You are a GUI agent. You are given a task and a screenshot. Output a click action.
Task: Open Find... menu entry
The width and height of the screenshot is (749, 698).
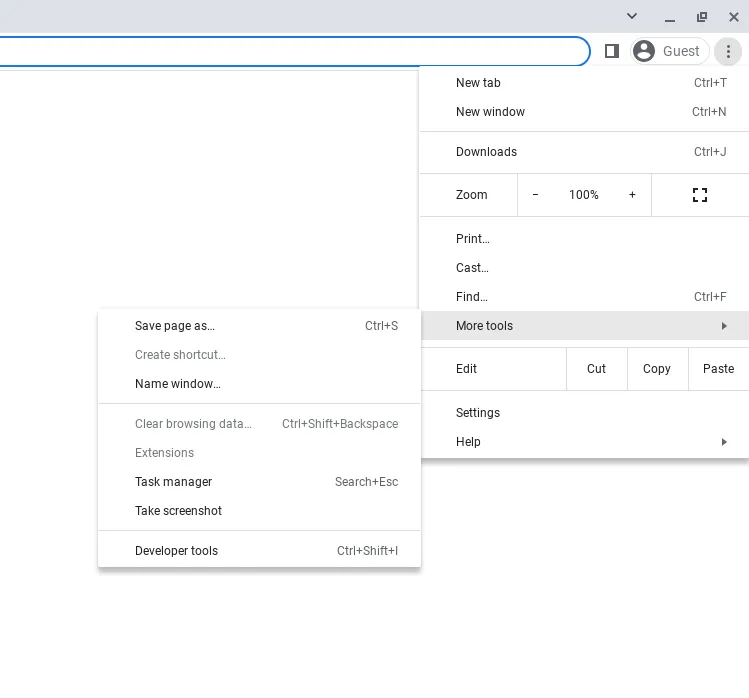pyautogui.click(x=584, y=297)
